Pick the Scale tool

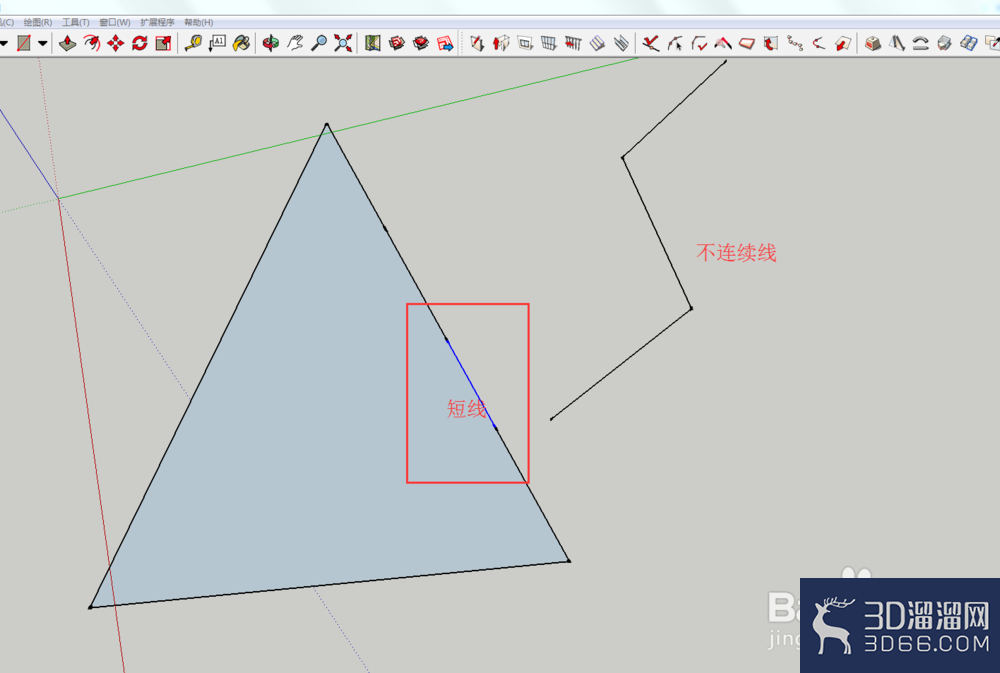point(163,43)
